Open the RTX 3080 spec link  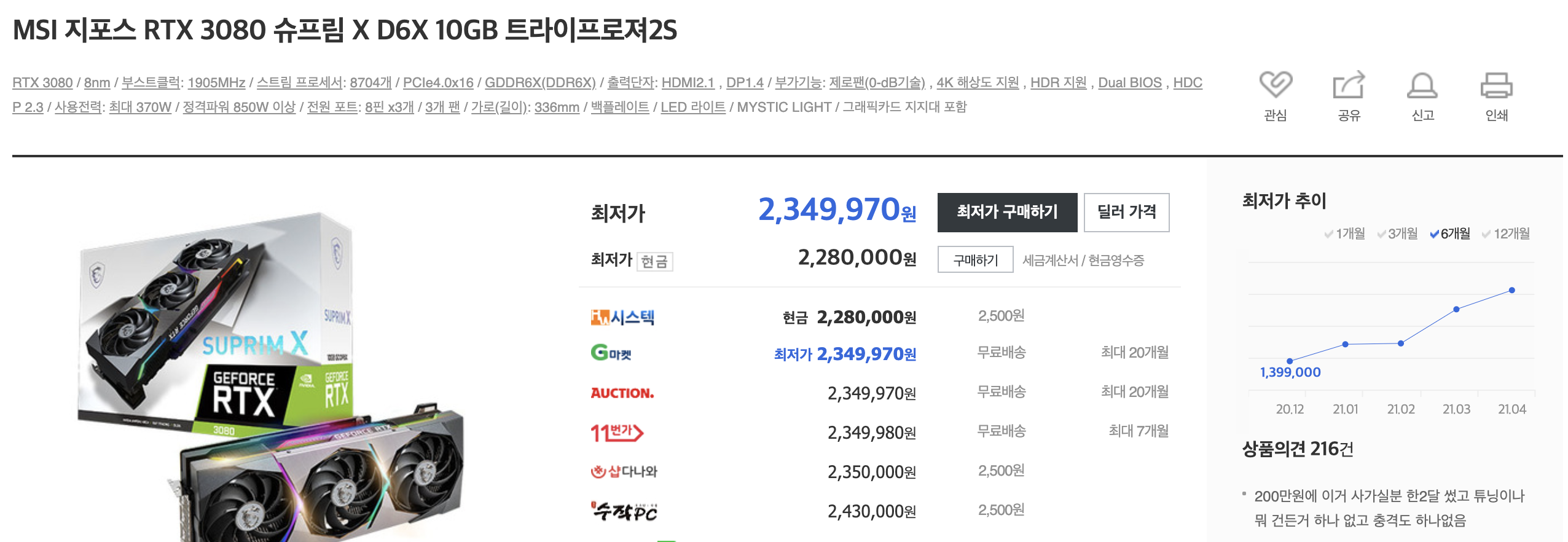tap(42, 83)
